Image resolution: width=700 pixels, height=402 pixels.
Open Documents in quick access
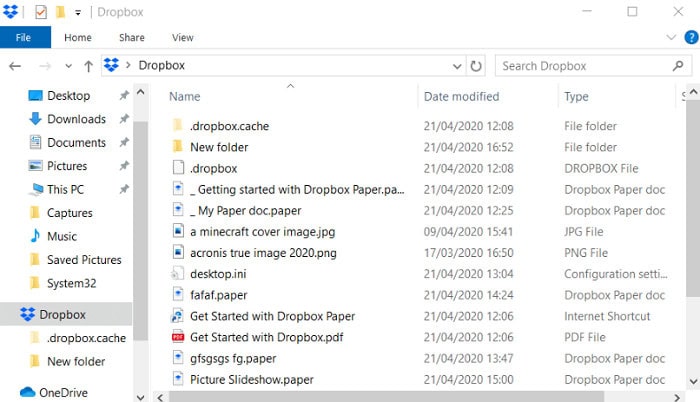pyautogui.click(x=76, y=142)
